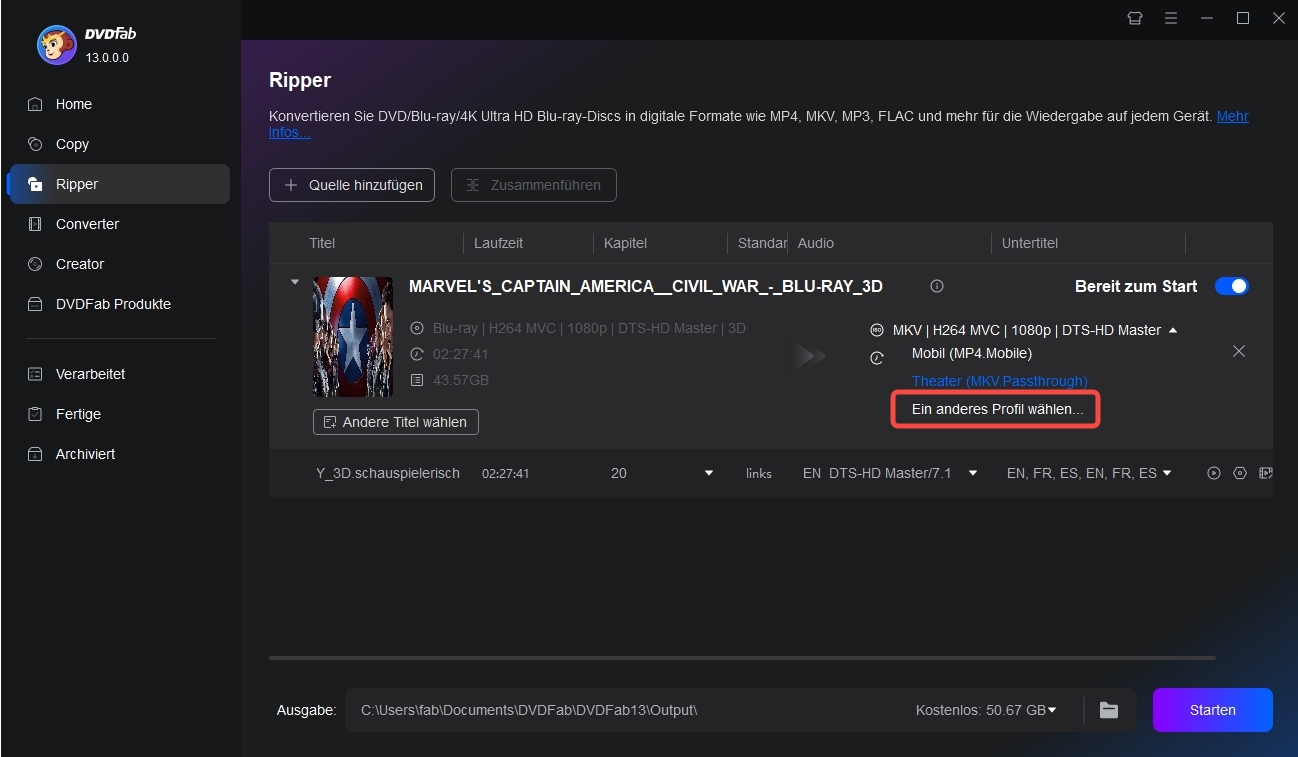
Task: Select the Mobil (MP4.Mobile) profile
Action: click(x=972, y=353)
